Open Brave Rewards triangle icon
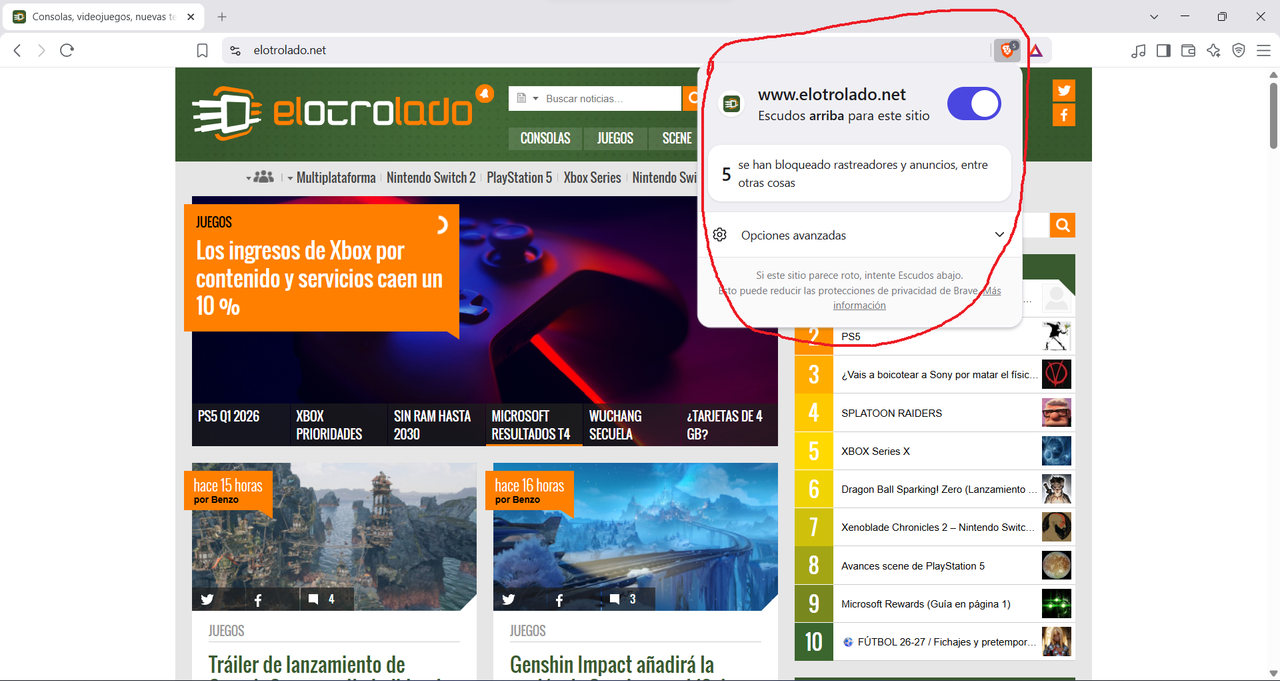The image size is (1280, 681). (1036, 50)
